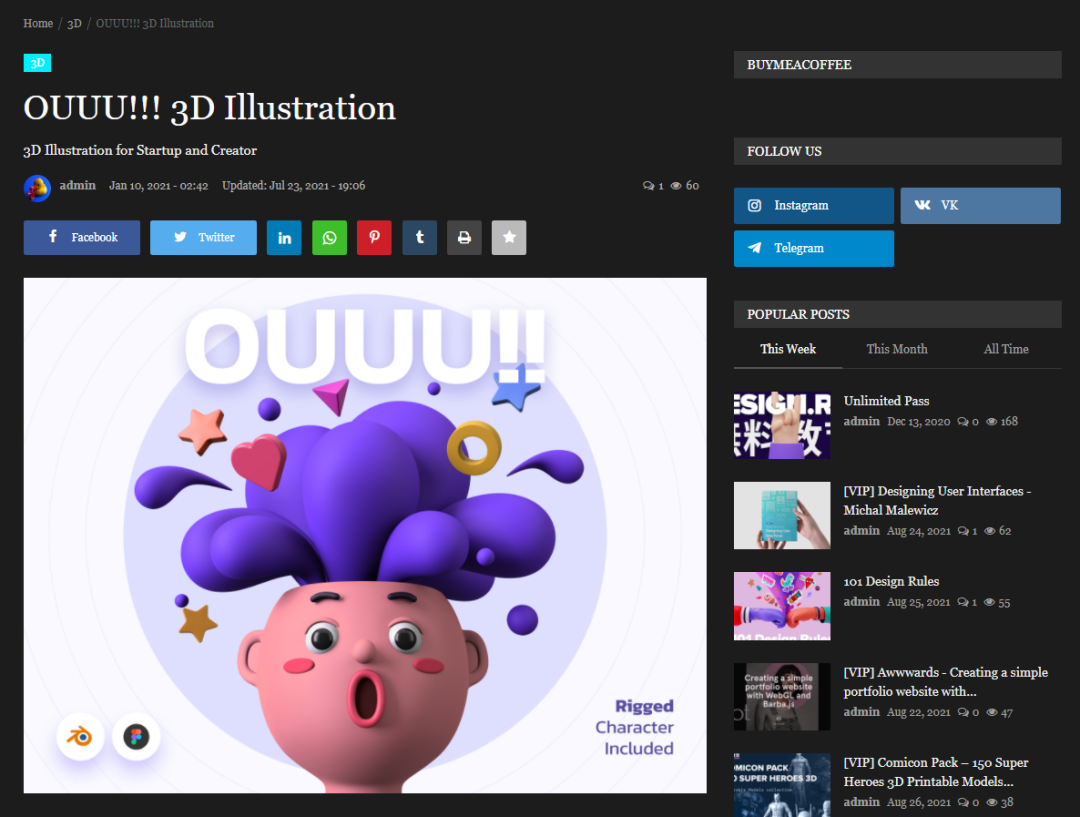Share the post on Twitter
This screenshot has height=817, width=1080.
203,238
